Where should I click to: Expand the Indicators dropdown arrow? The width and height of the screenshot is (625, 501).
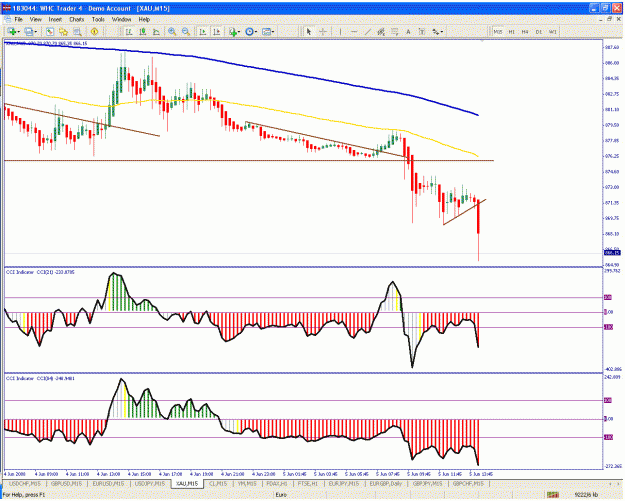tap(240, 32)
